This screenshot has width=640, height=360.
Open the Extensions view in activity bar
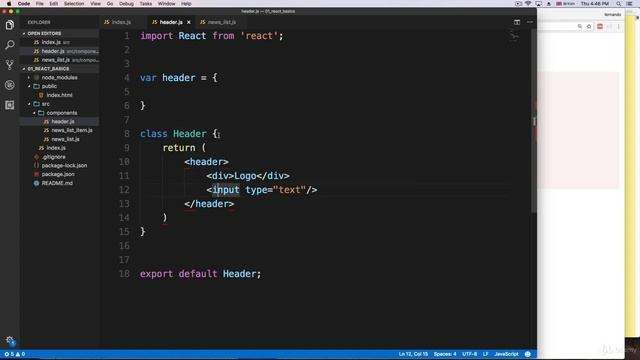tap(9, 105)
